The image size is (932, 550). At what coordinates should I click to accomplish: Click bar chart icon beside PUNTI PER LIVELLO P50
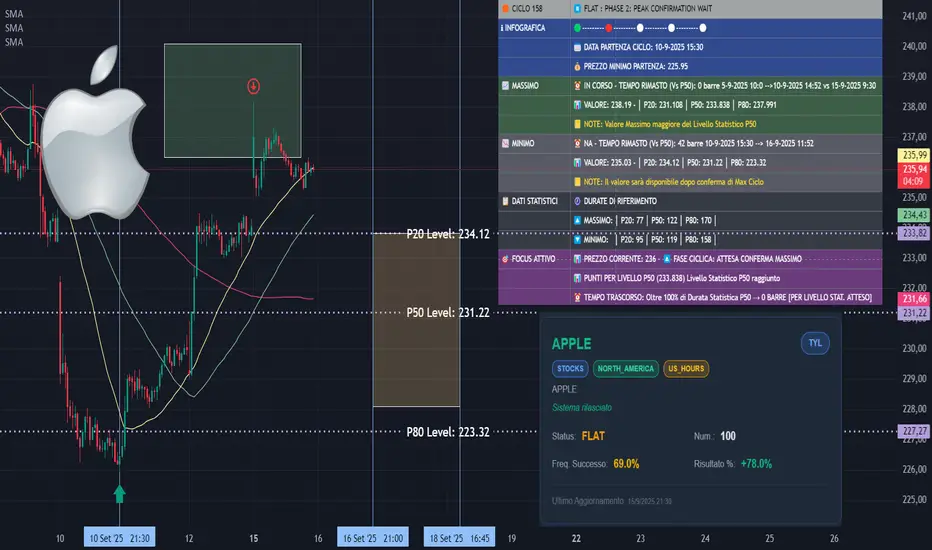[577, 278]
